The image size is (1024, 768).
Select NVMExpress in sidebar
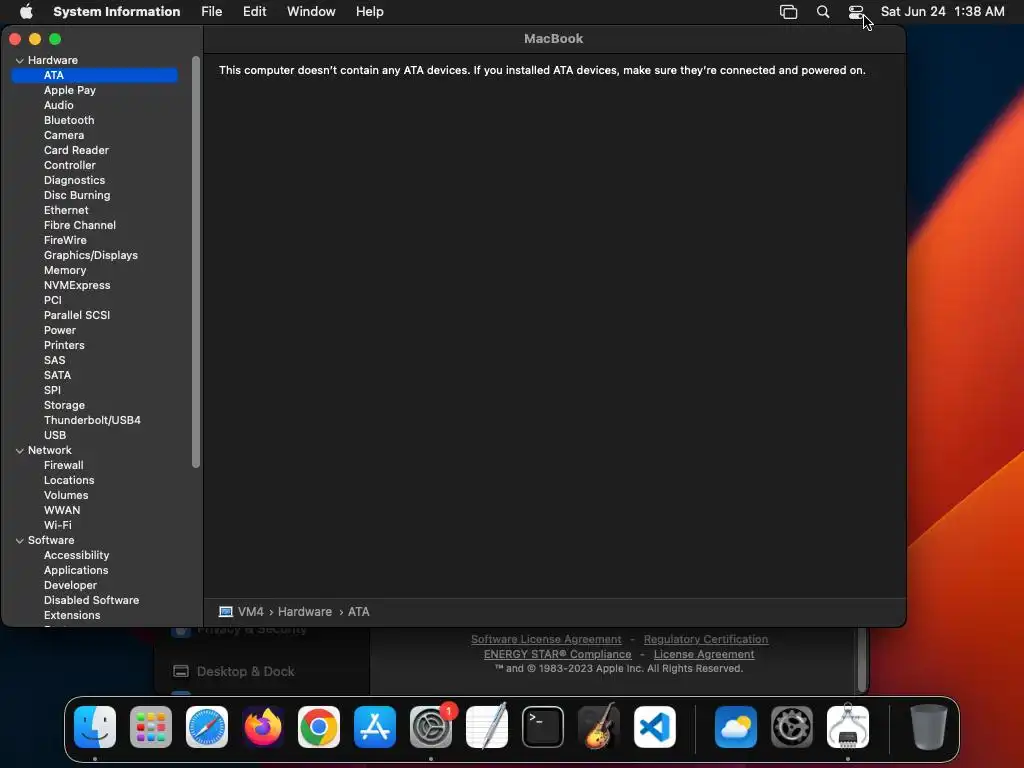click(76, 285)
